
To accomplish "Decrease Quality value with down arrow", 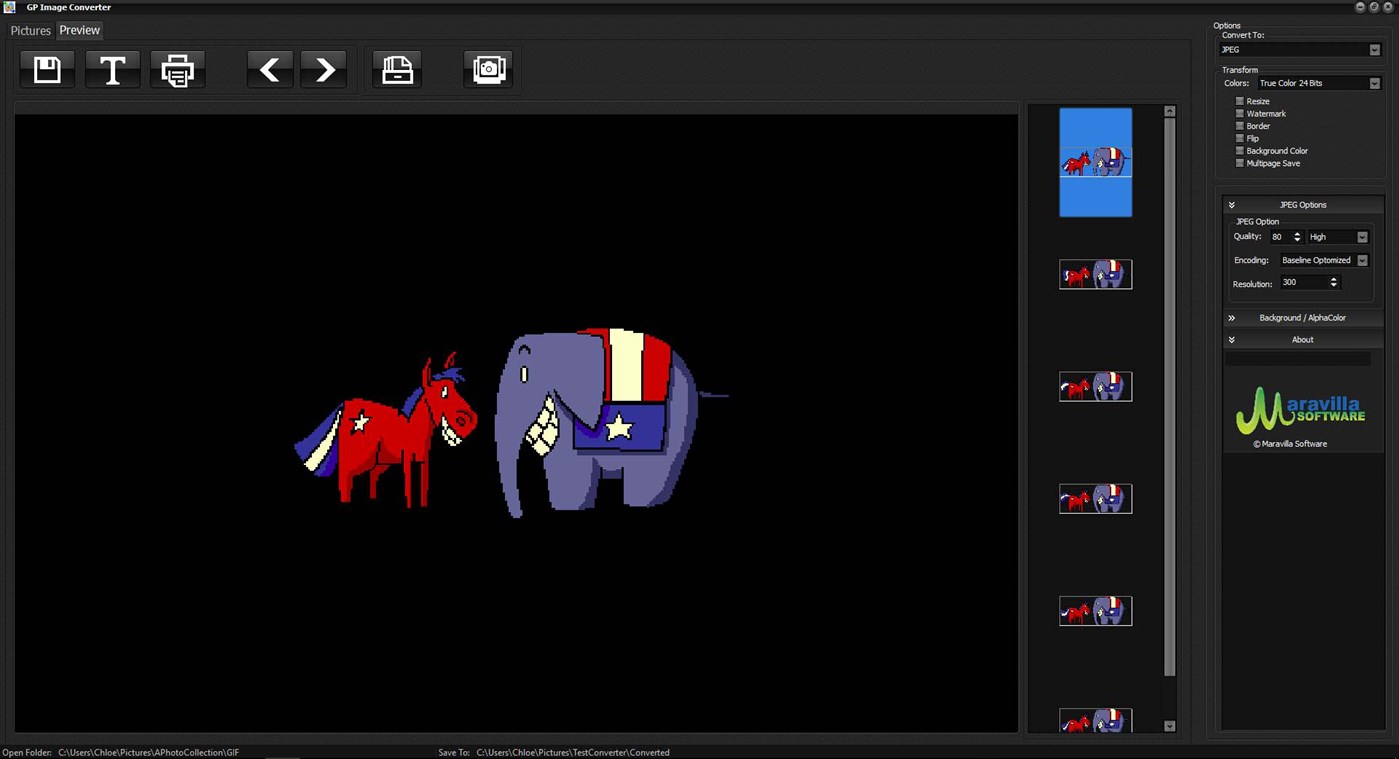I will point(1297,240).
